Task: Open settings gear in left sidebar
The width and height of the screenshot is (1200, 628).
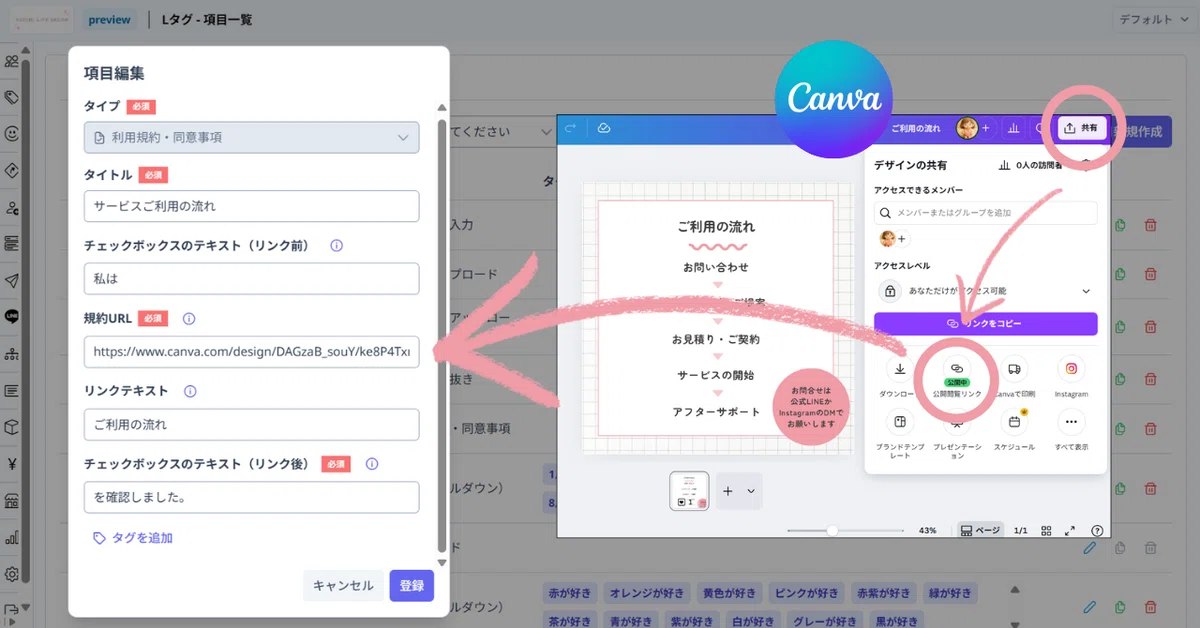Action: [x=12, y=574]
